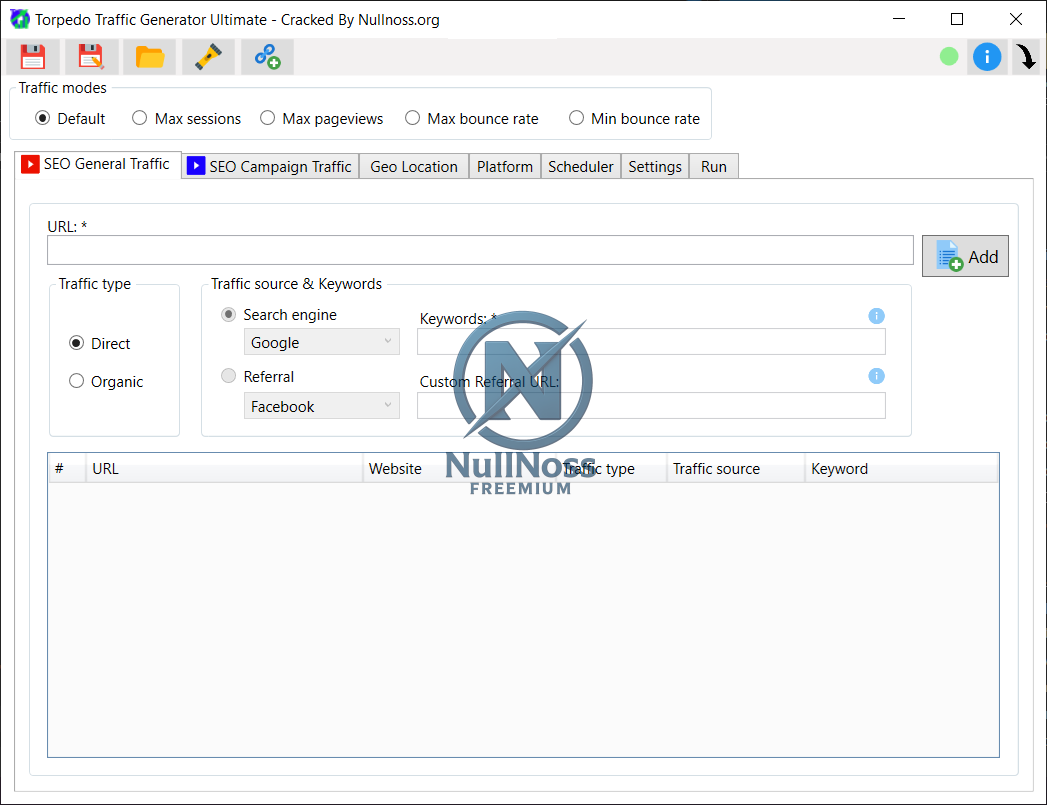Viewport: 1047px width, 805px height.
Task: Click the Add button
Action: tap(966, 256)
